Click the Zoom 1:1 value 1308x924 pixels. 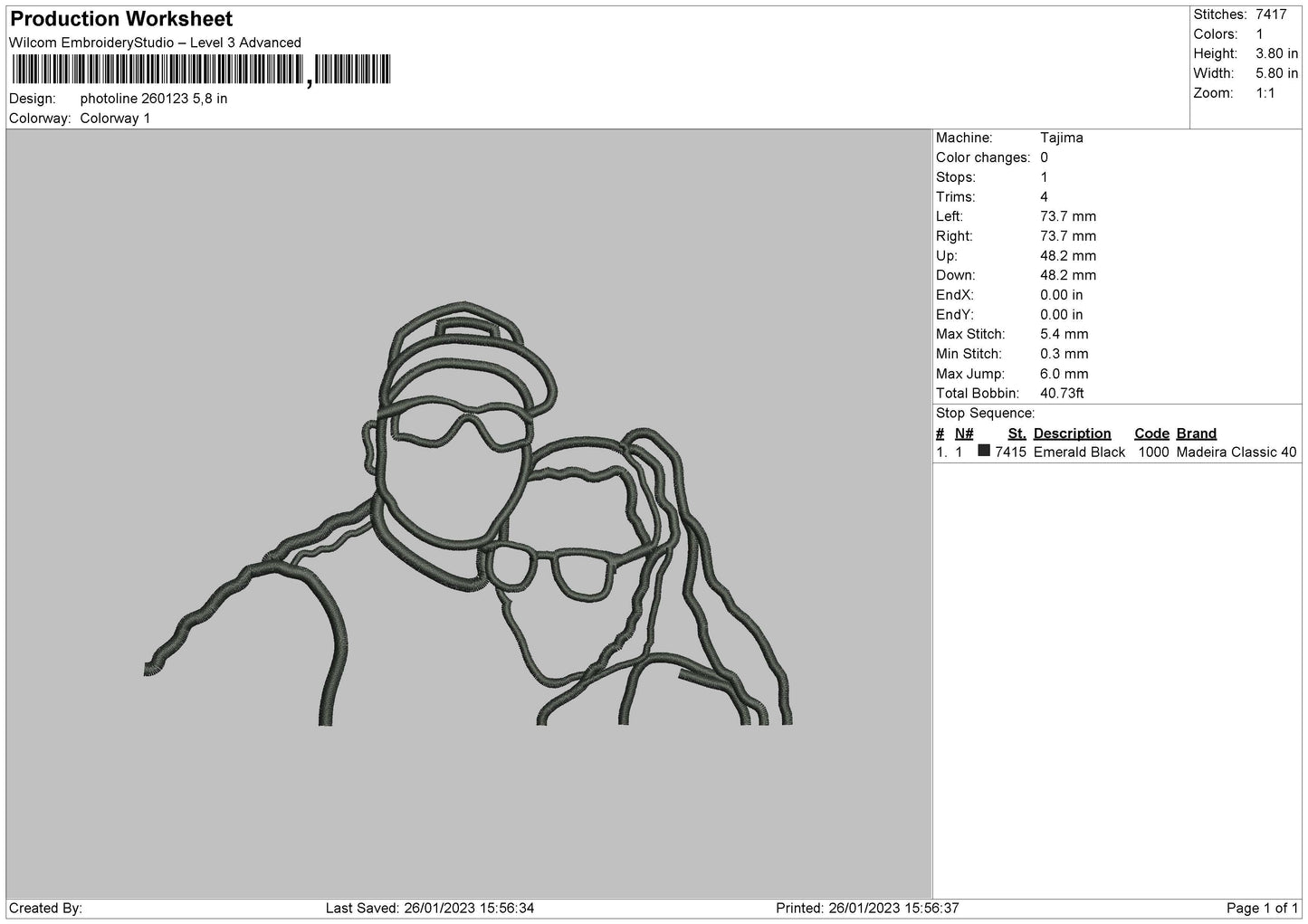pos(1265,93)
